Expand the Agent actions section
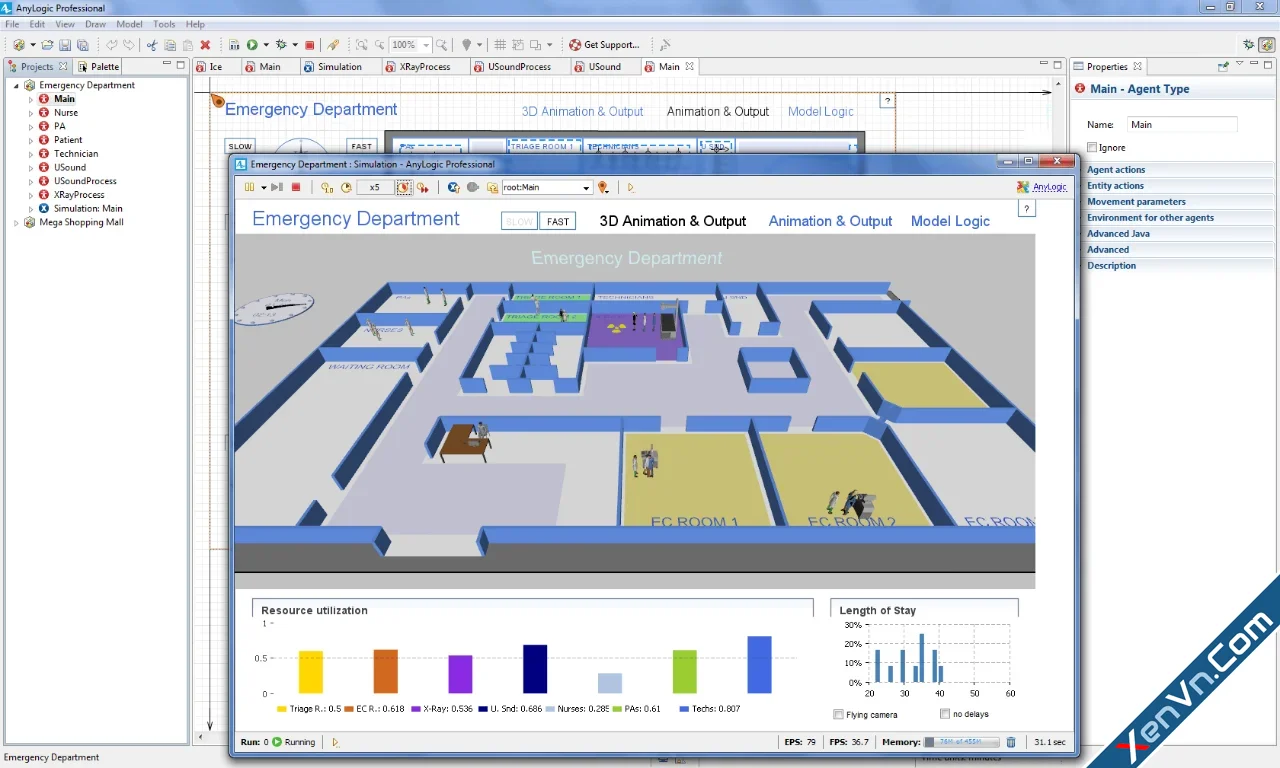1280x768 pixels. point(1116,170)
